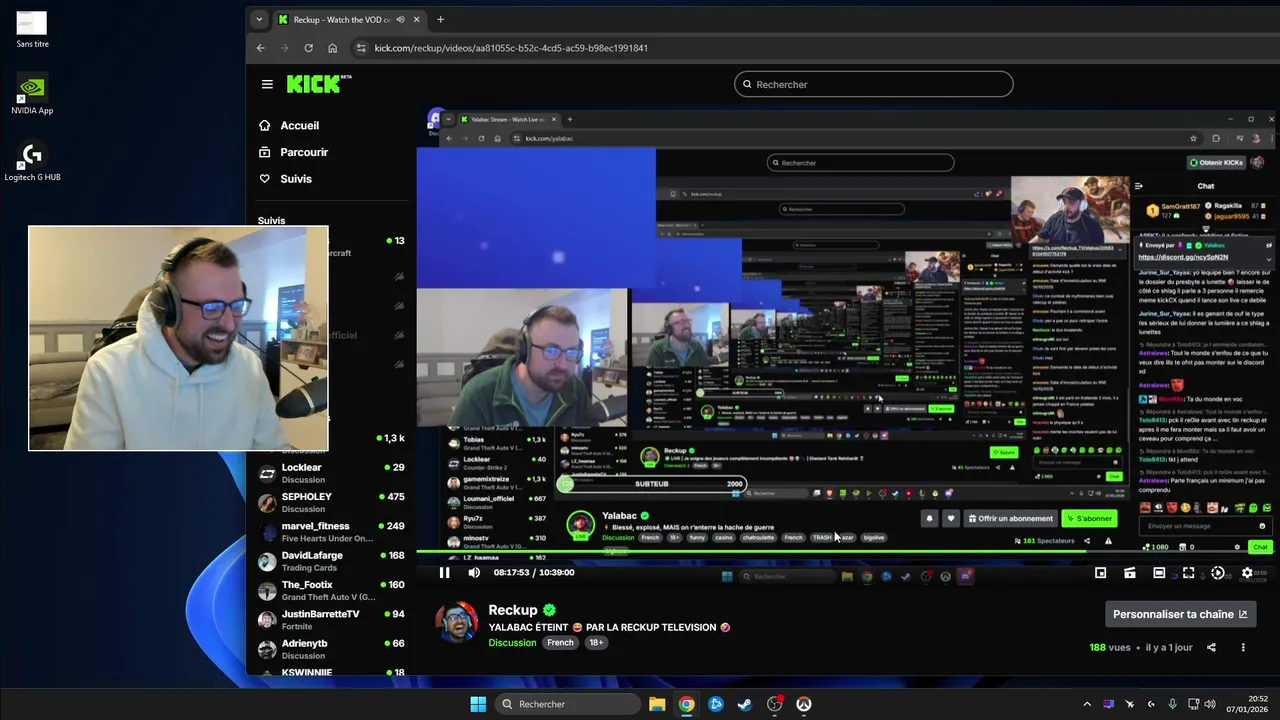Image resolution: width=1280 pixels, height=720 pixels.
Task: Open File Explorer from the taskbar
Action: 657,704
